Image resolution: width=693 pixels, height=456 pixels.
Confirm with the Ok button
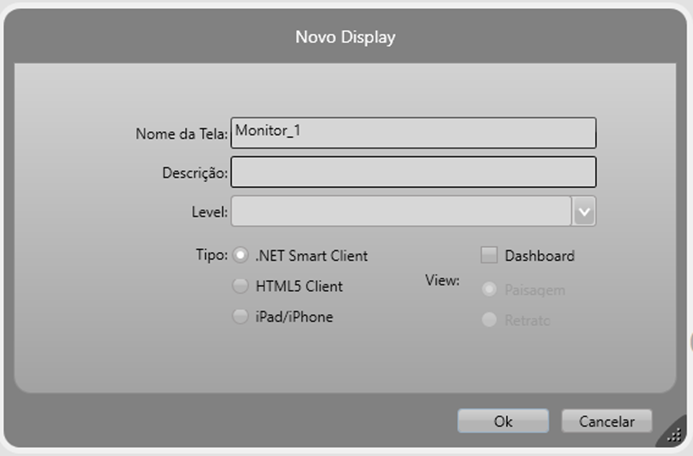[503, 421]
